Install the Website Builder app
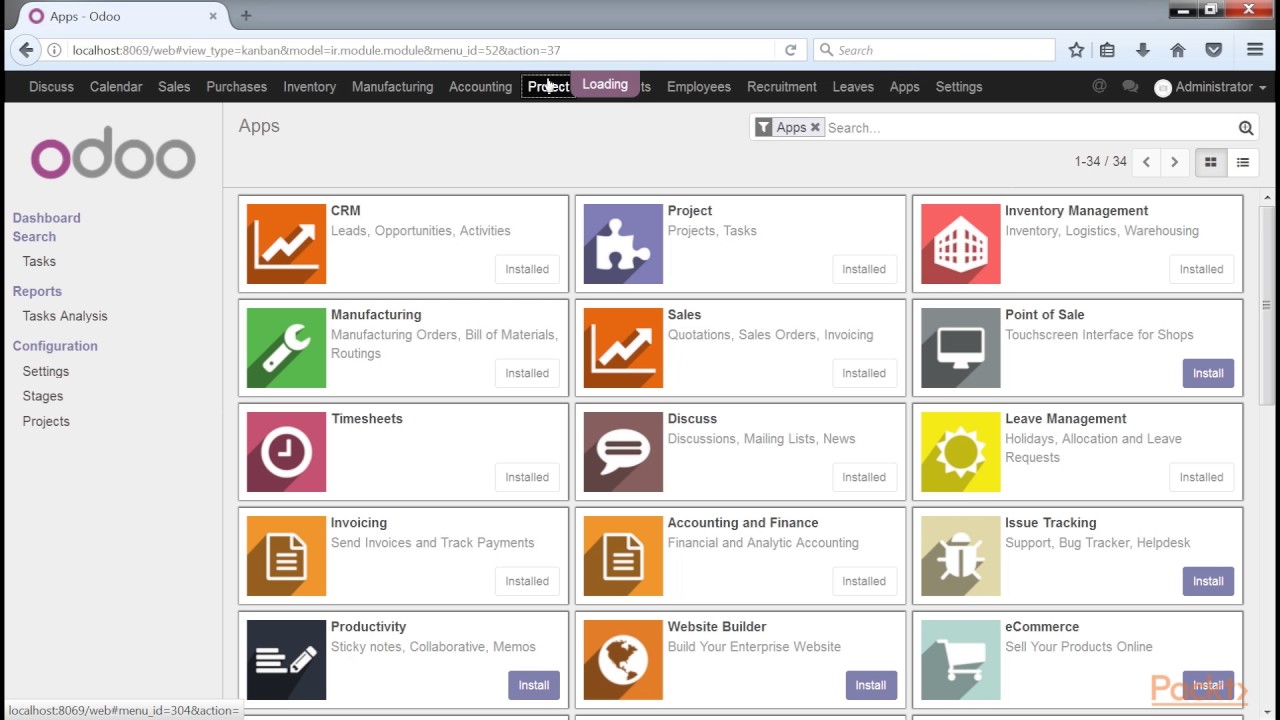 click(x=871, y=685)
